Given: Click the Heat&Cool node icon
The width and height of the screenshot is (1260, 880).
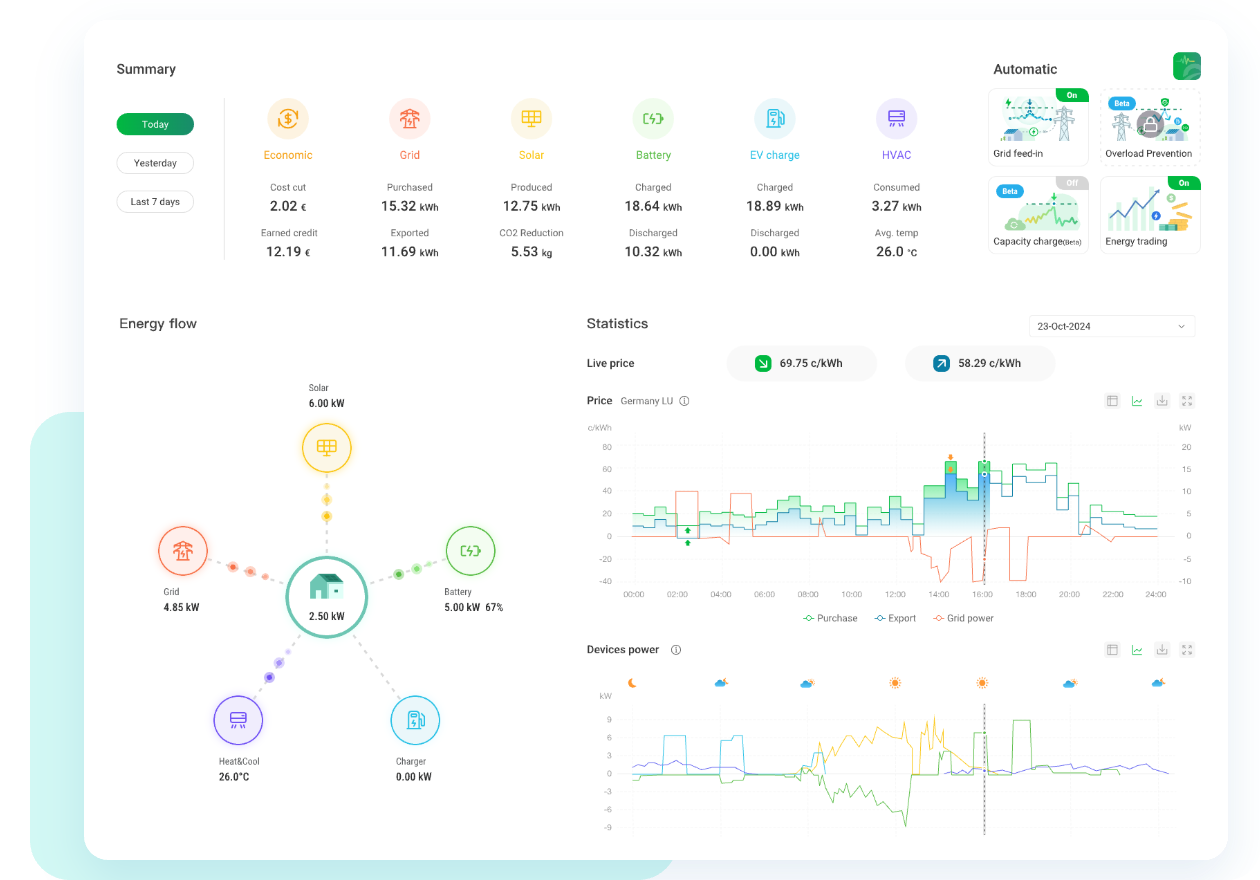Looking at the screenshot, I should (238, 720).
